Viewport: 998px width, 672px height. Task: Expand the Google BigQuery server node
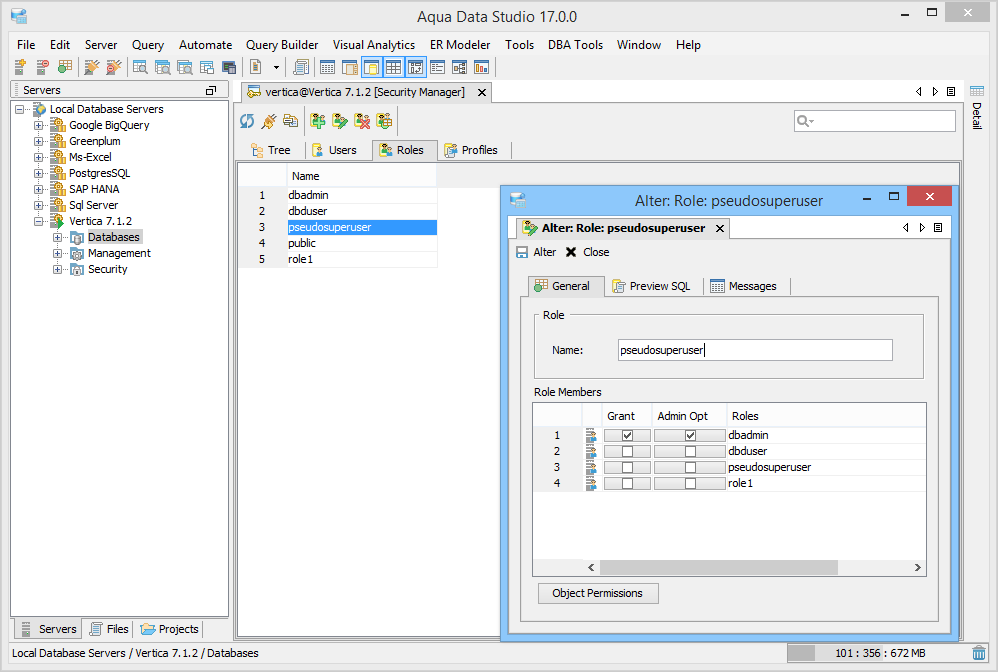pos(39,125)
